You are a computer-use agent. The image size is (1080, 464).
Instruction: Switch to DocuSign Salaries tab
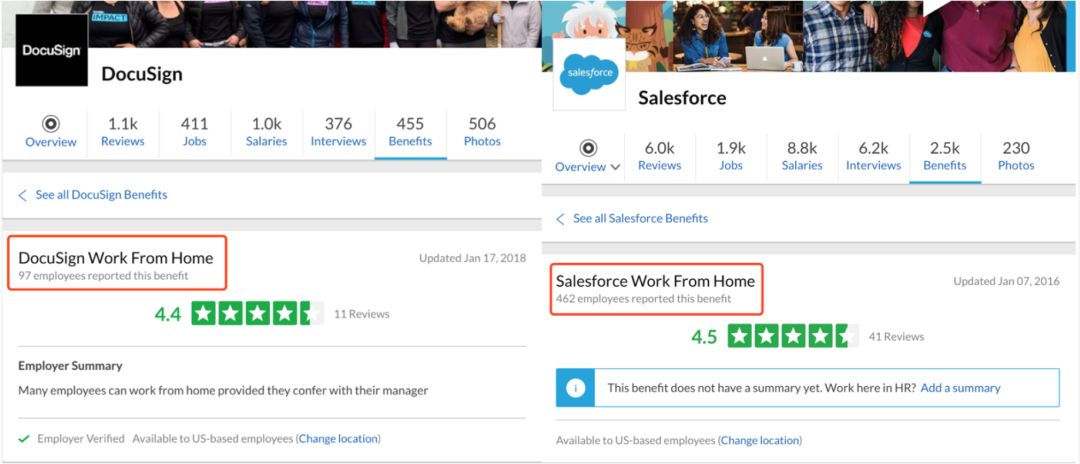coord(266,132)
